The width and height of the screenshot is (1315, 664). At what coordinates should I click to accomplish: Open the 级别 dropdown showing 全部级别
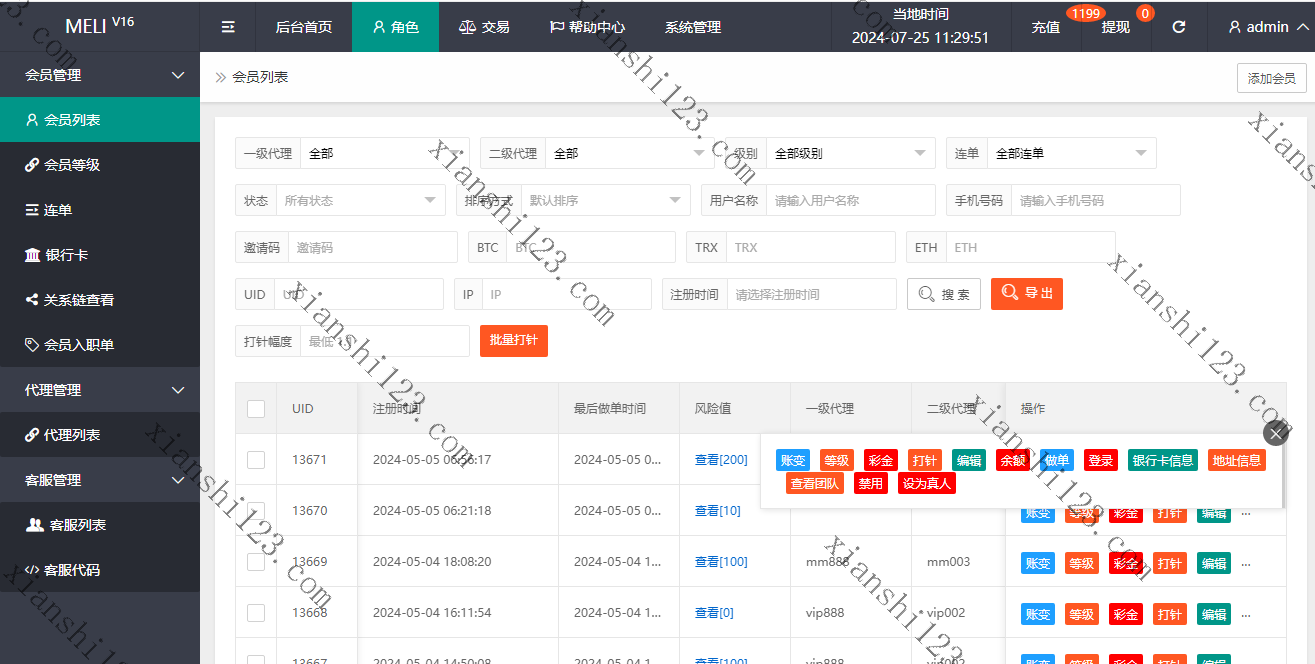tap(849, 153)
